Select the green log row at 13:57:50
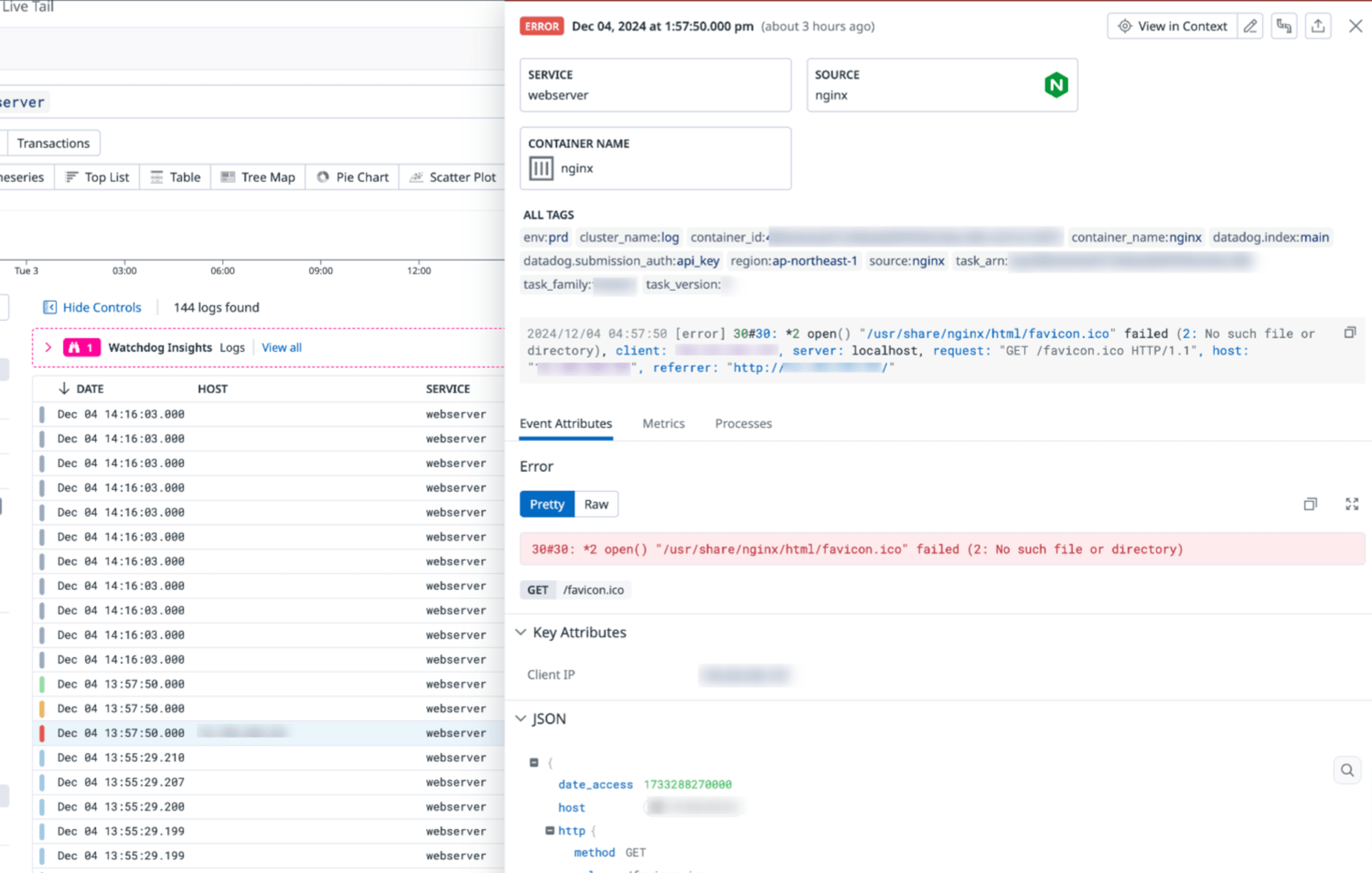The height and width of the screenshot is (873, 1372). pos(268,684)
